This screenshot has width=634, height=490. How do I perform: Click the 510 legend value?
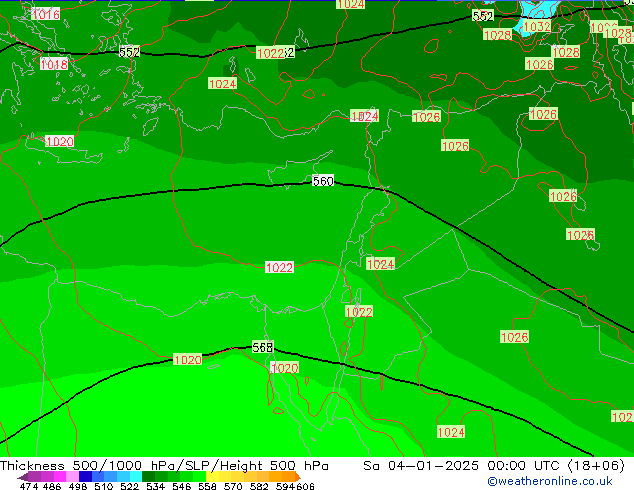pos(104,486)
